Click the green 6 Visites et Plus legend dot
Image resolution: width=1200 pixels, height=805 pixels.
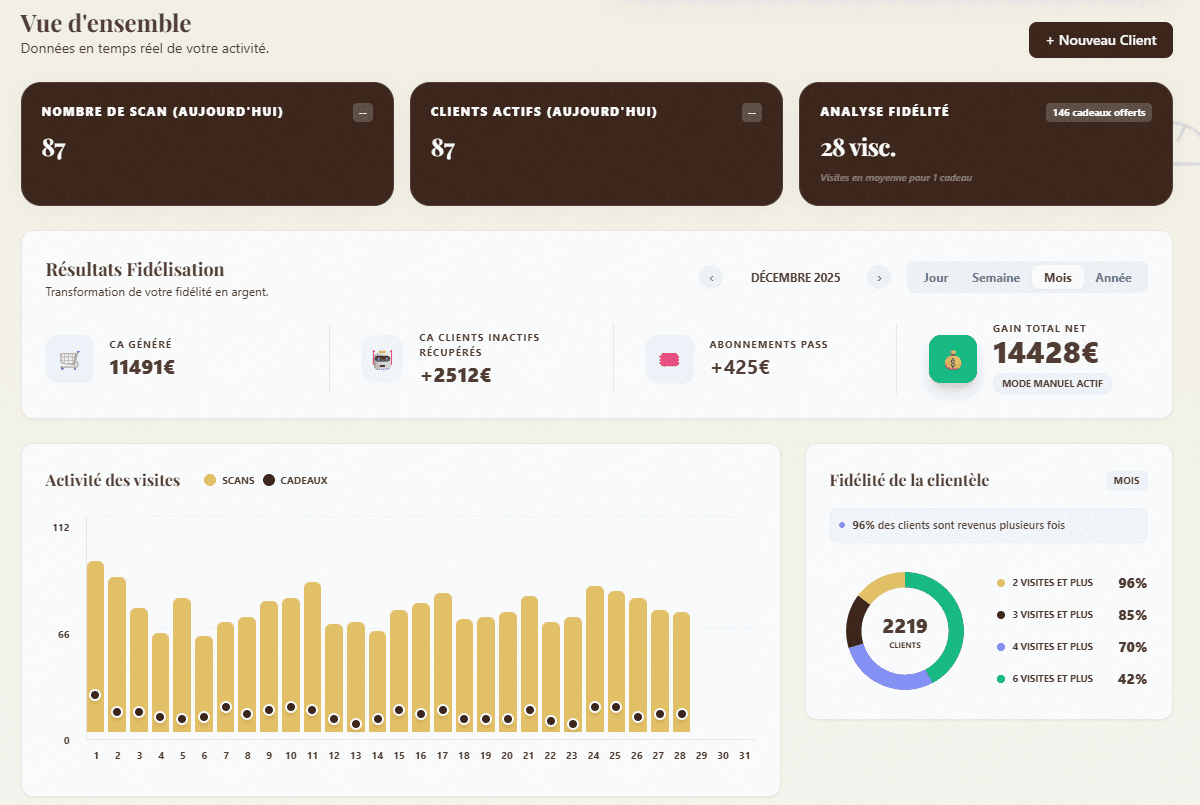1001,679
